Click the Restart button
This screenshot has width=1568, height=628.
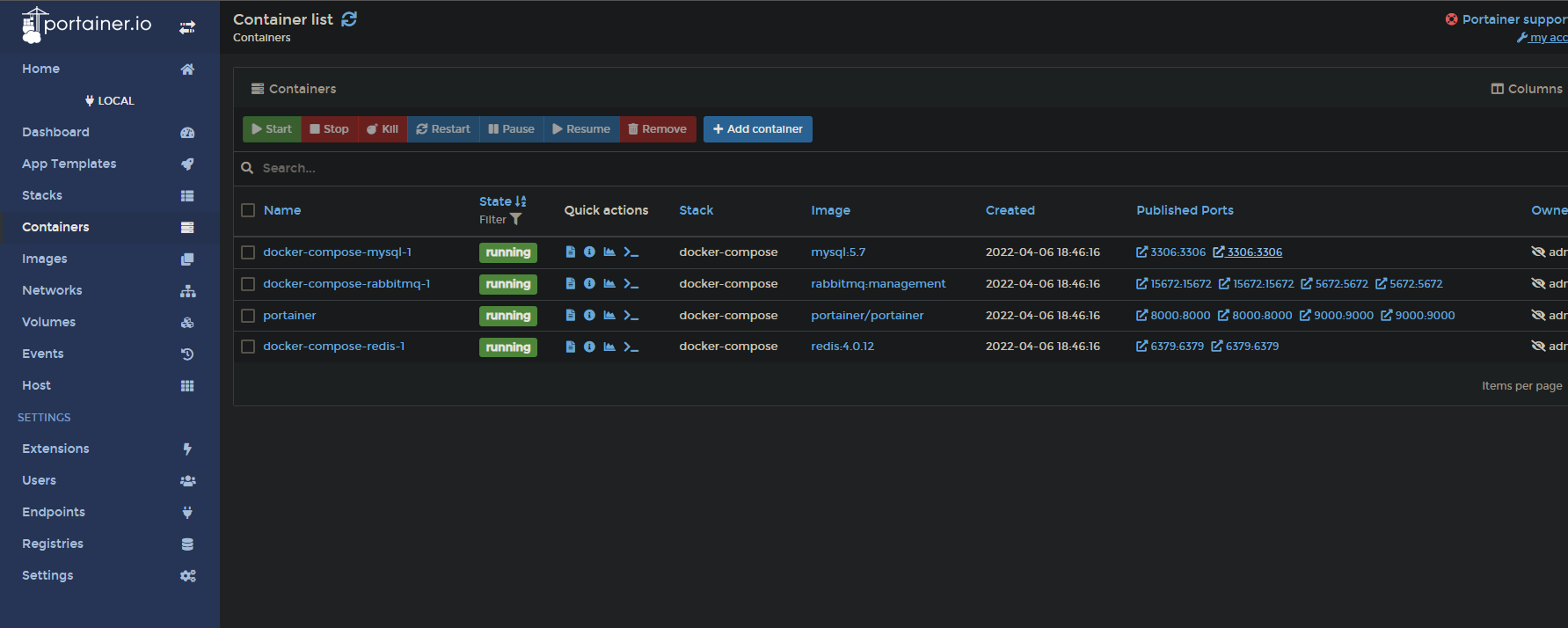[x=443, y=129]
